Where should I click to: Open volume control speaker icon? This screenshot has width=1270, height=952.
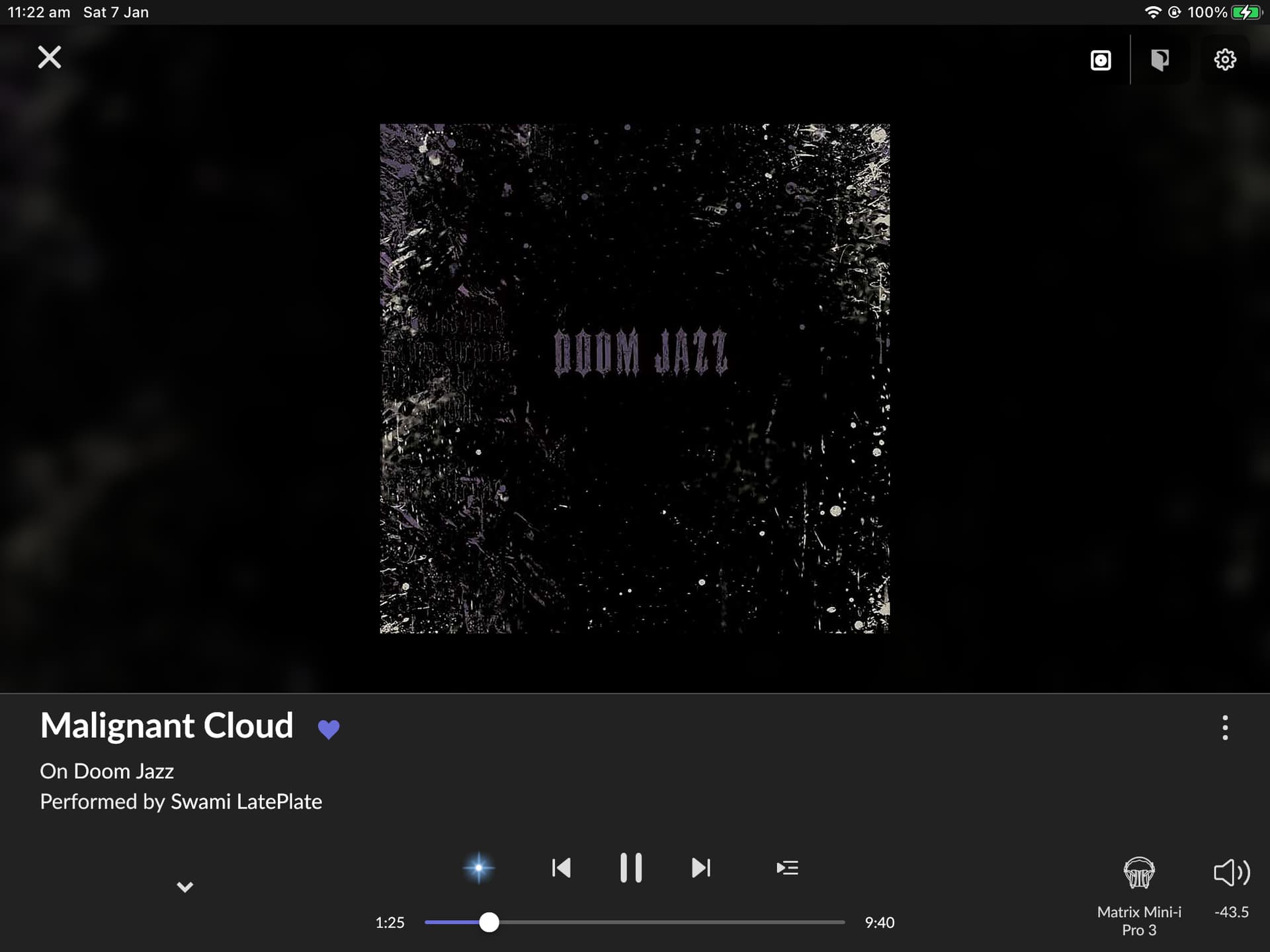click(1232, 873)
